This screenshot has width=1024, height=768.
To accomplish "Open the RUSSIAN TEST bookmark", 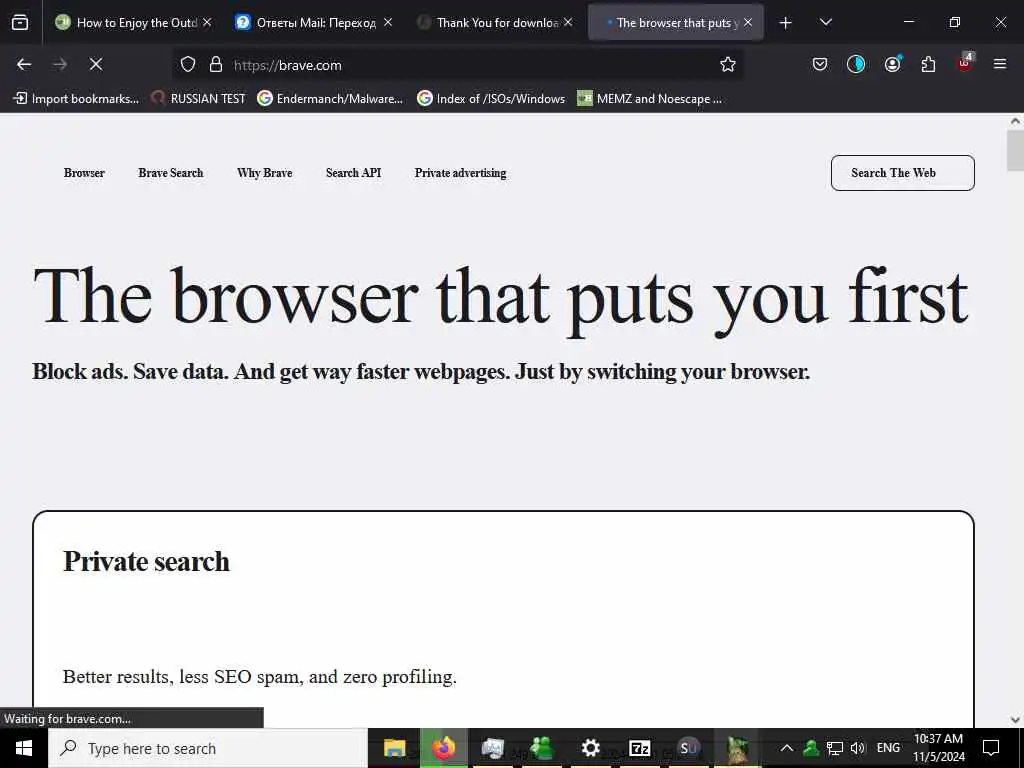I will 199,99.
